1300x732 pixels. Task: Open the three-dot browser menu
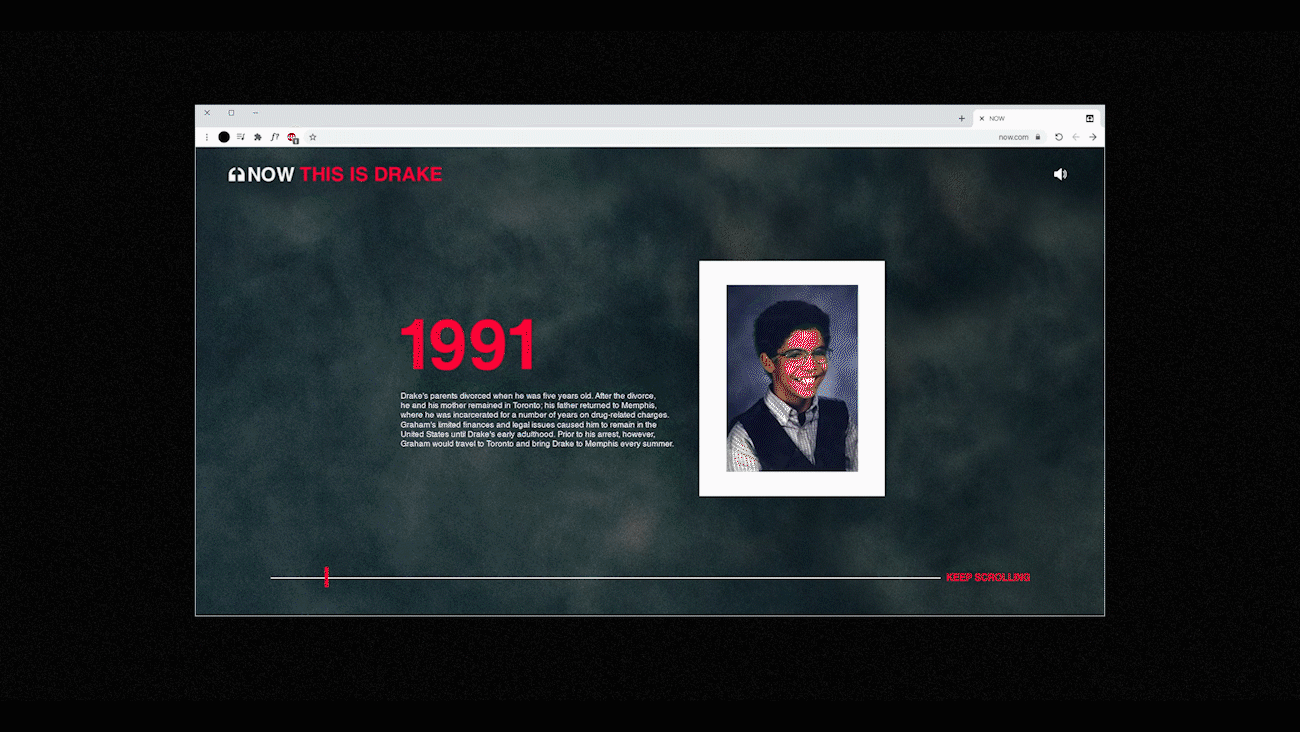[207, 137]
